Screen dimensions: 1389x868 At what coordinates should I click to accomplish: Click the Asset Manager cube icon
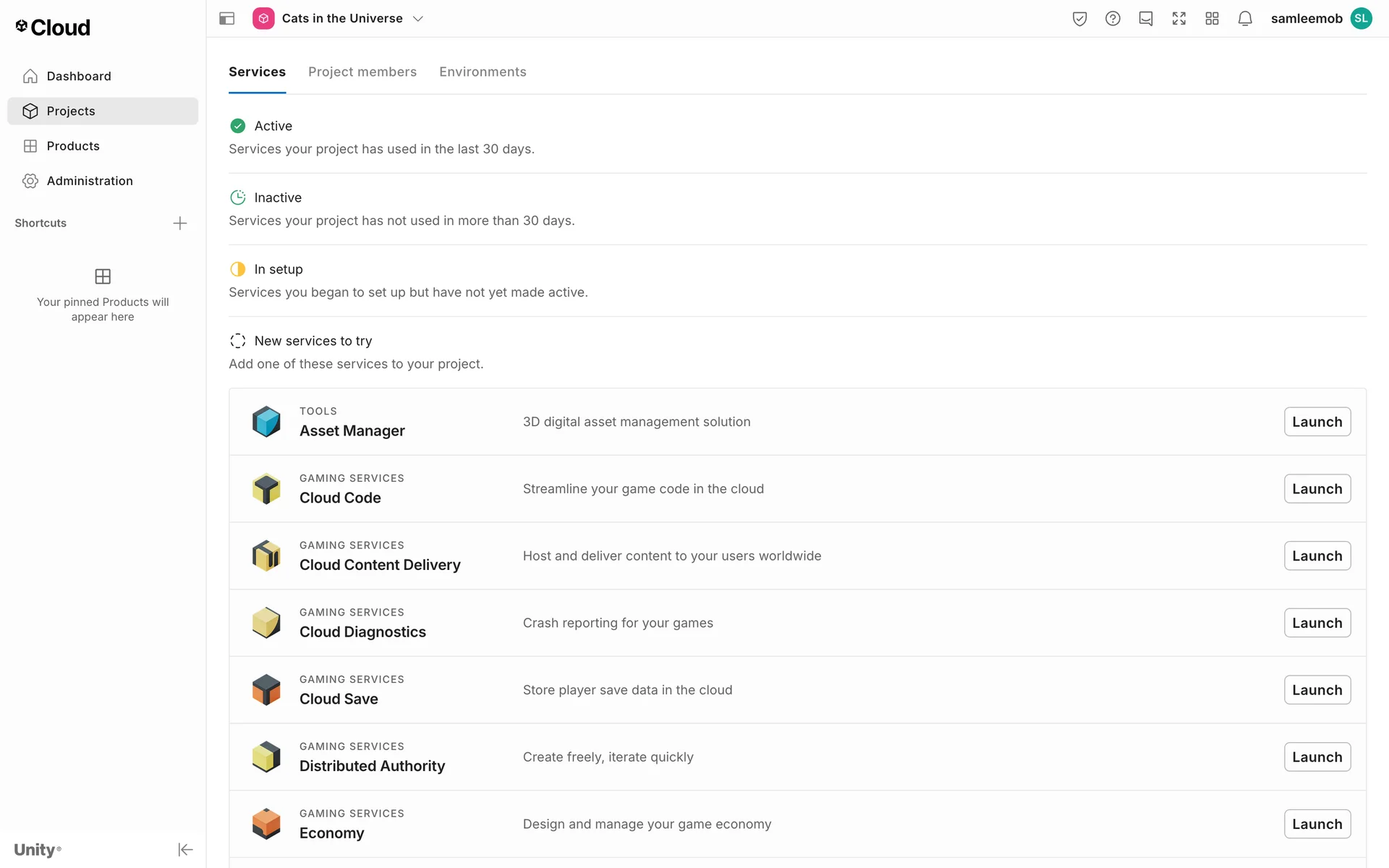pyautogui.click(x=266, y=422)
